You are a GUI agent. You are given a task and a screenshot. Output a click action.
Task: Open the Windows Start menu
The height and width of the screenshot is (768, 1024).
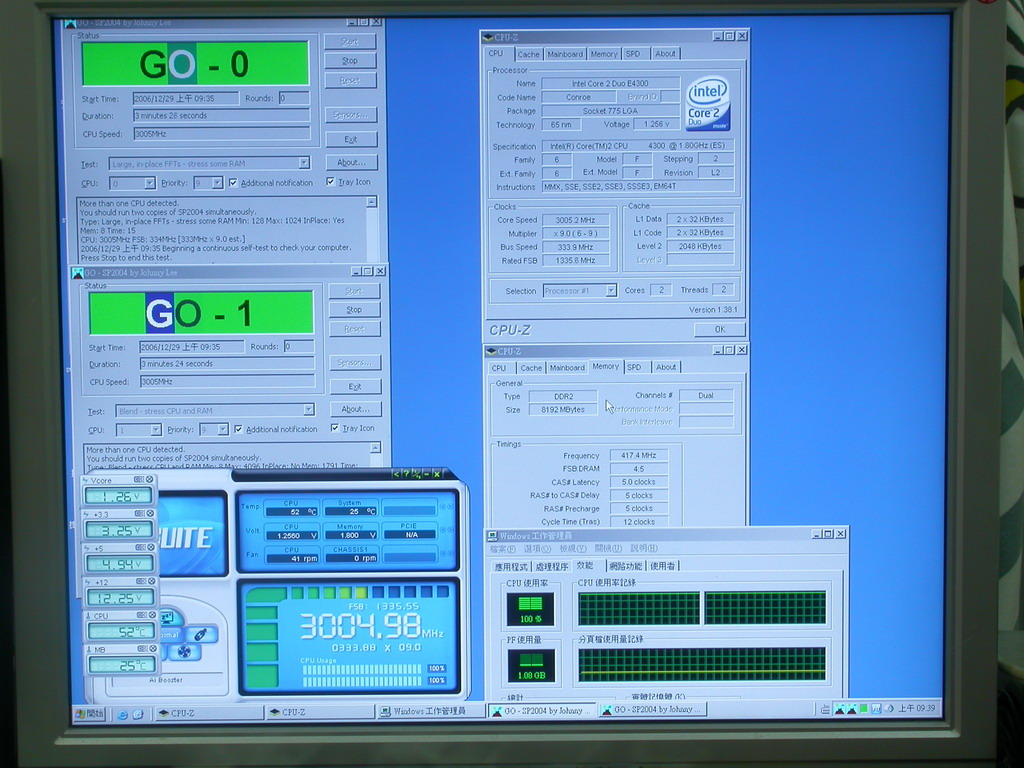pos(89,713)
